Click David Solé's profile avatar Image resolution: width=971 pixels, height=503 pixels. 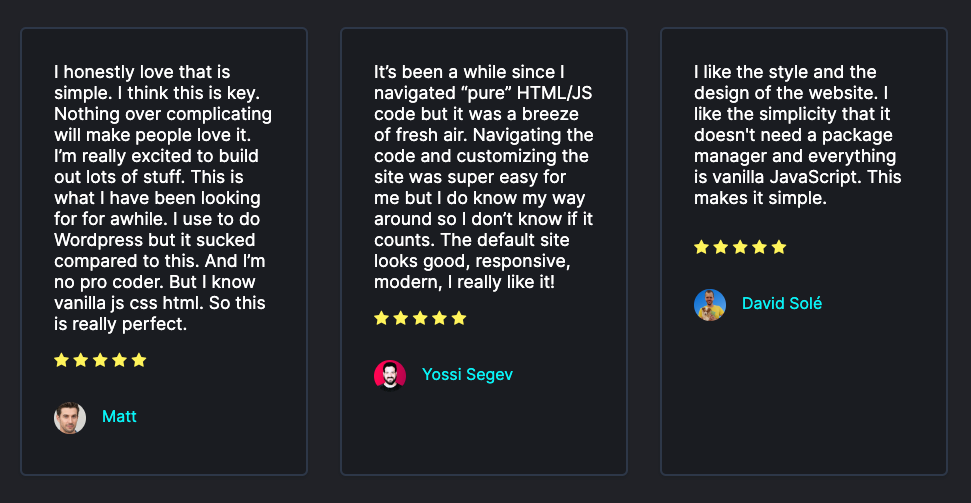[710, 305]
